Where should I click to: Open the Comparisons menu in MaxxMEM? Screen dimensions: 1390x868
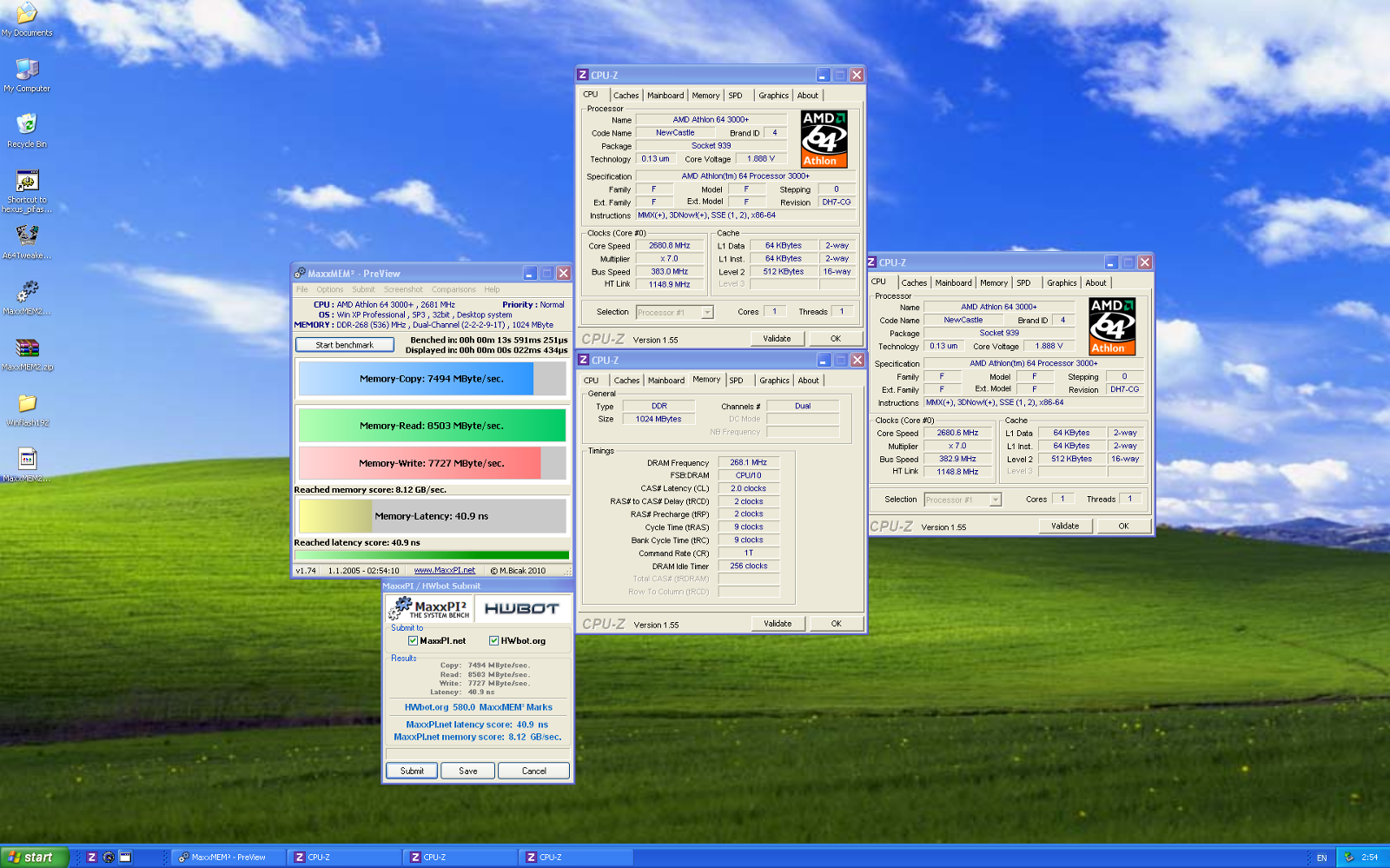(453, 289)
